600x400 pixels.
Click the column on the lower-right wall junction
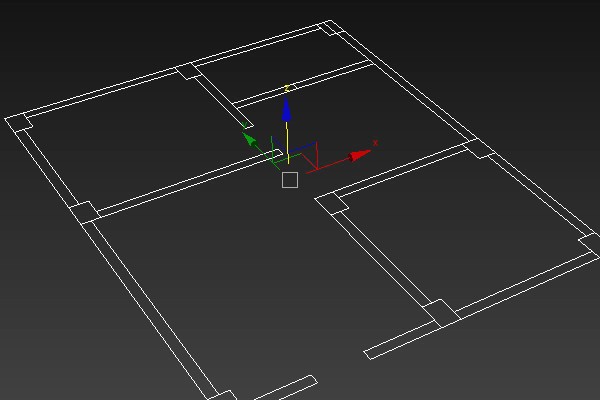pyautogui.click(x=441, y=312)
